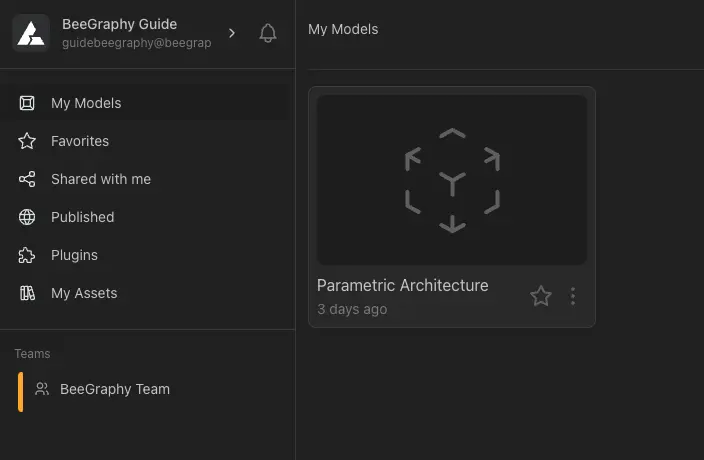Navigate to the Published menu item
704x460 pixels.
(x=83, y=217)
